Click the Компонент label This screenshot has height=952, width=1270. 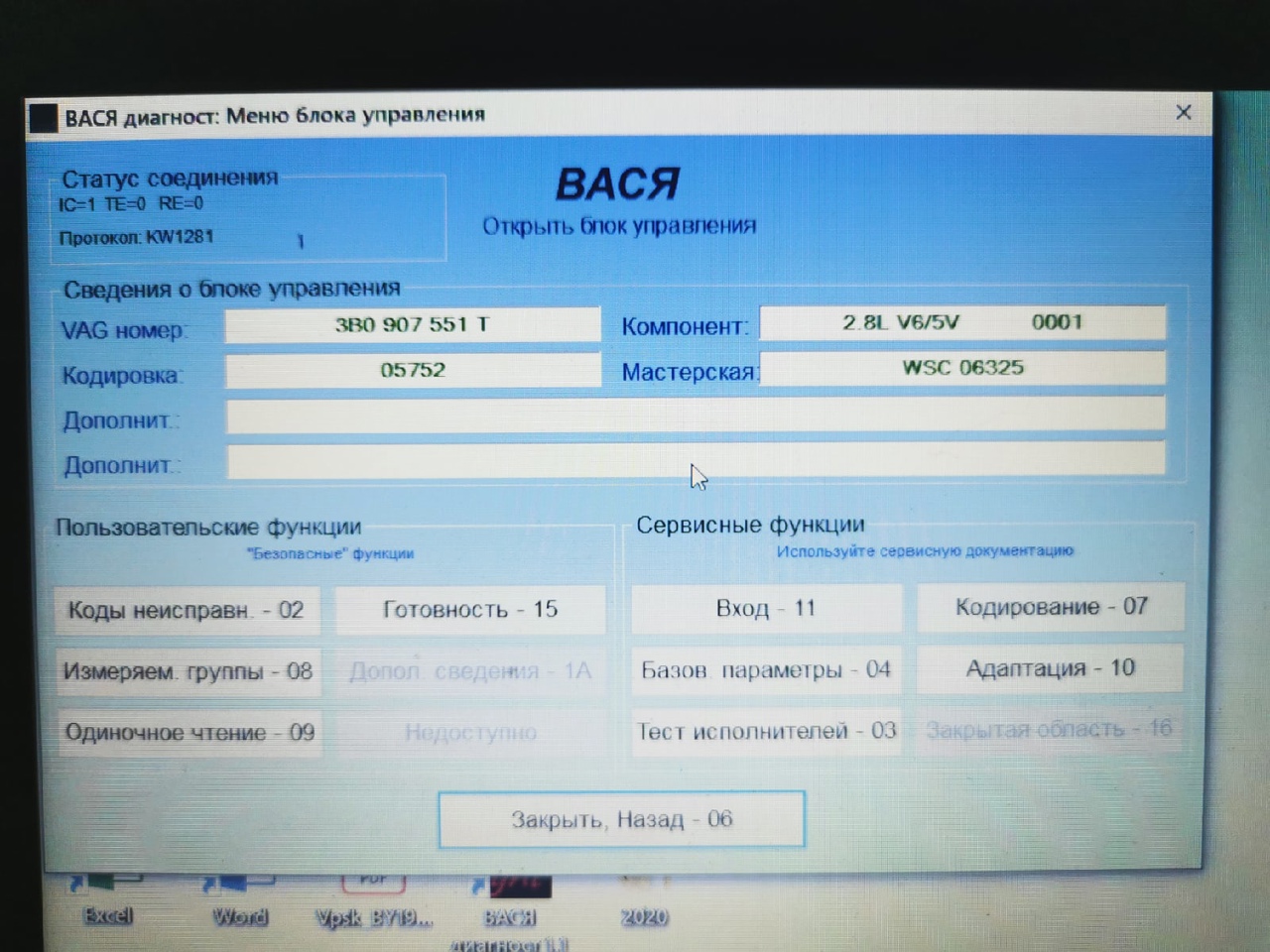(x=685, y=326)
